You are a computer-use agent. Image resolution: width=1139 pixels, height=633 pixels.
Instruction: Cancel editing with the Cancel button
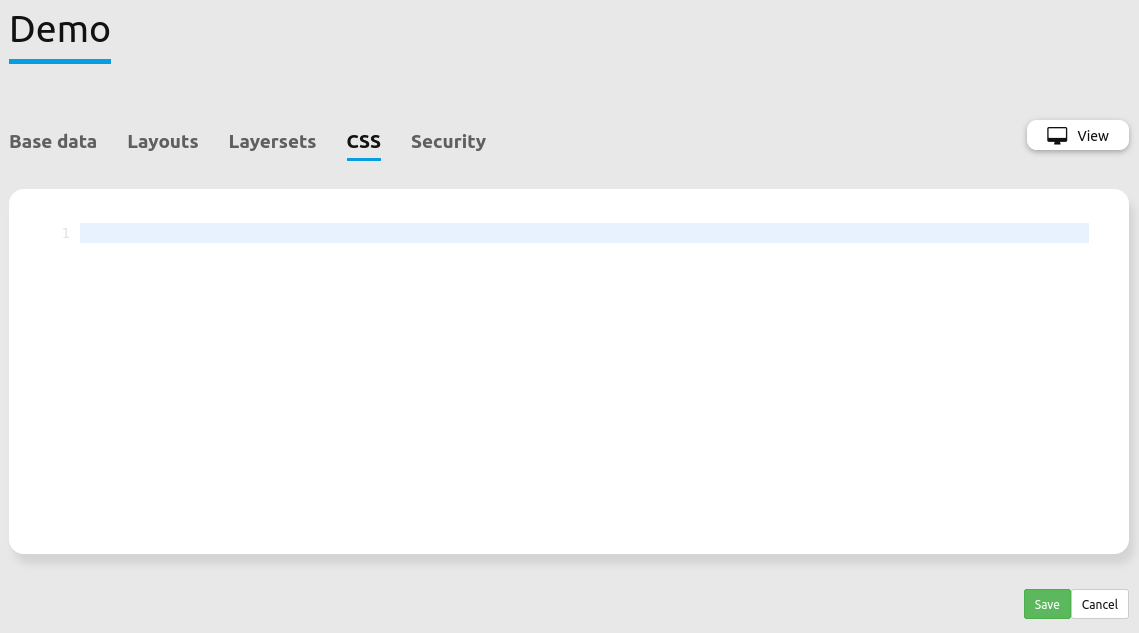(1099, 604)
